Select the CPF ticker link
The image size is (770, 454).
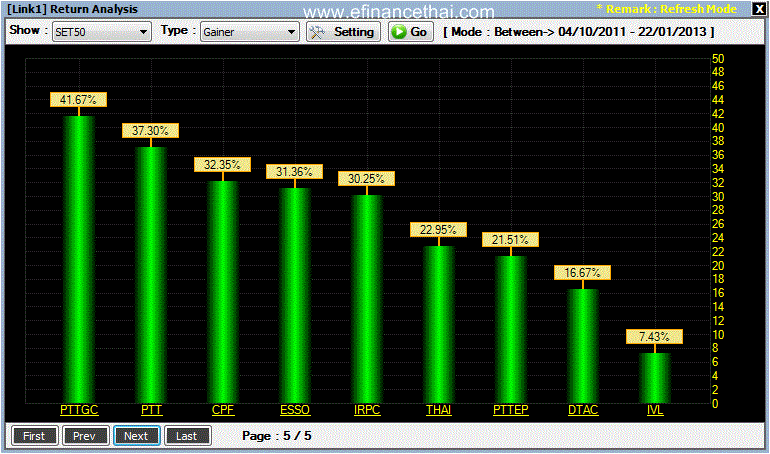click(223, 410)
